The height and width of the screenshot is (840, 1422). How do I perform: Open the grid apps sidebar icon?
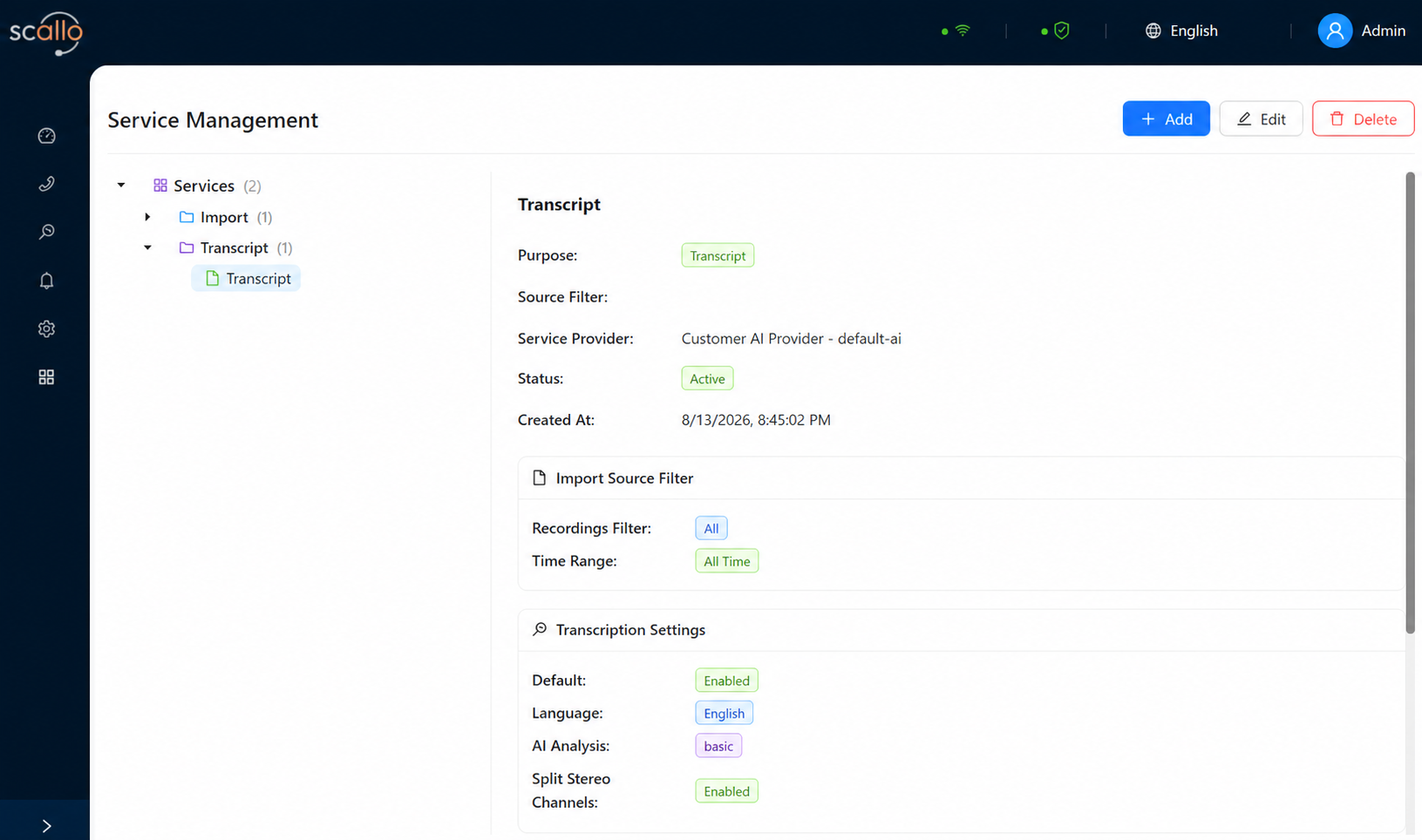46,377
